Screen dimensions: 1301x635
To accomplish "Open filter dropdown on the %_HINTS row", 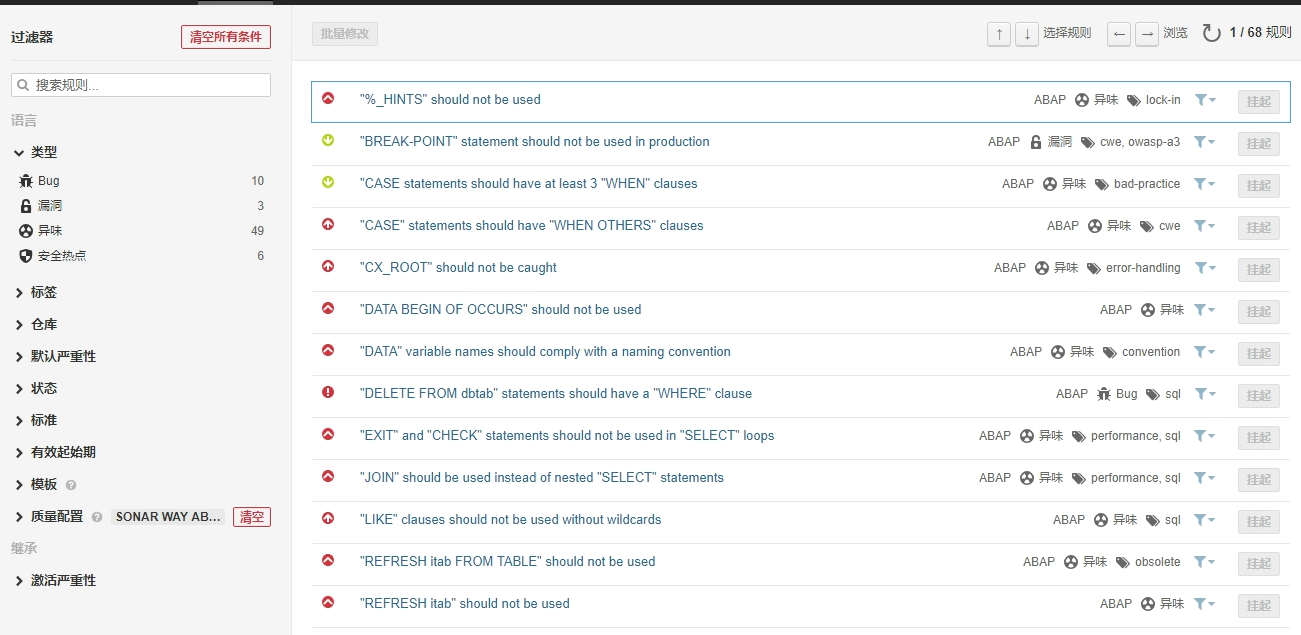I will (1205, 100).
